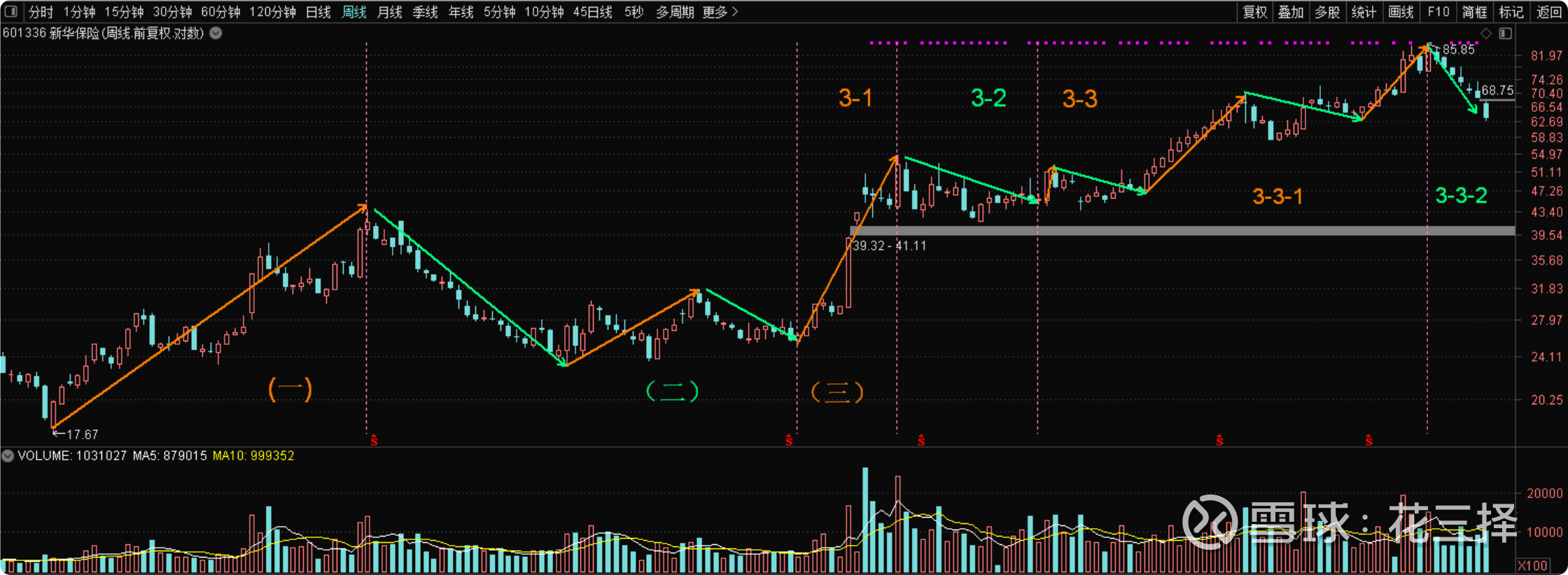Image resolution: width=1568 pixels, height=575 pixels.
Task: Click the 81.97 price axis label
Action: click(1546, 56)
